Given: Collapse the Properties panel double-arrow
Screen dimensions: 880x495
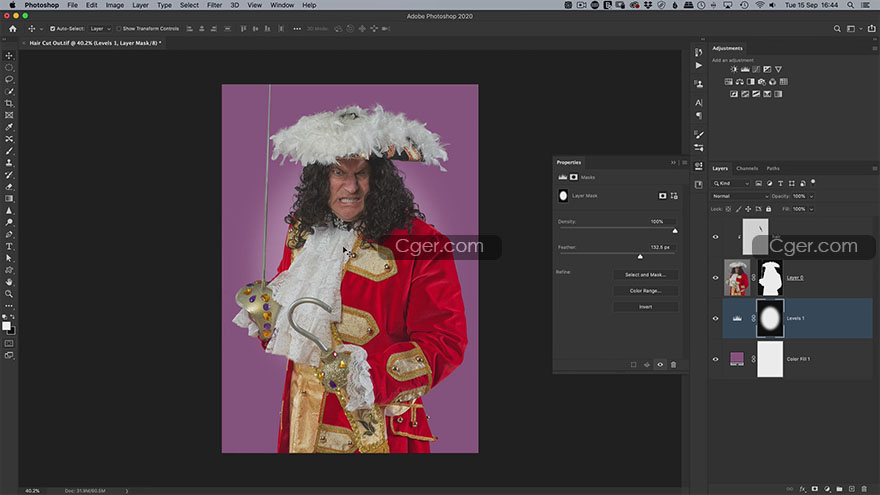Looking at the screenshot, I should 673,163.
